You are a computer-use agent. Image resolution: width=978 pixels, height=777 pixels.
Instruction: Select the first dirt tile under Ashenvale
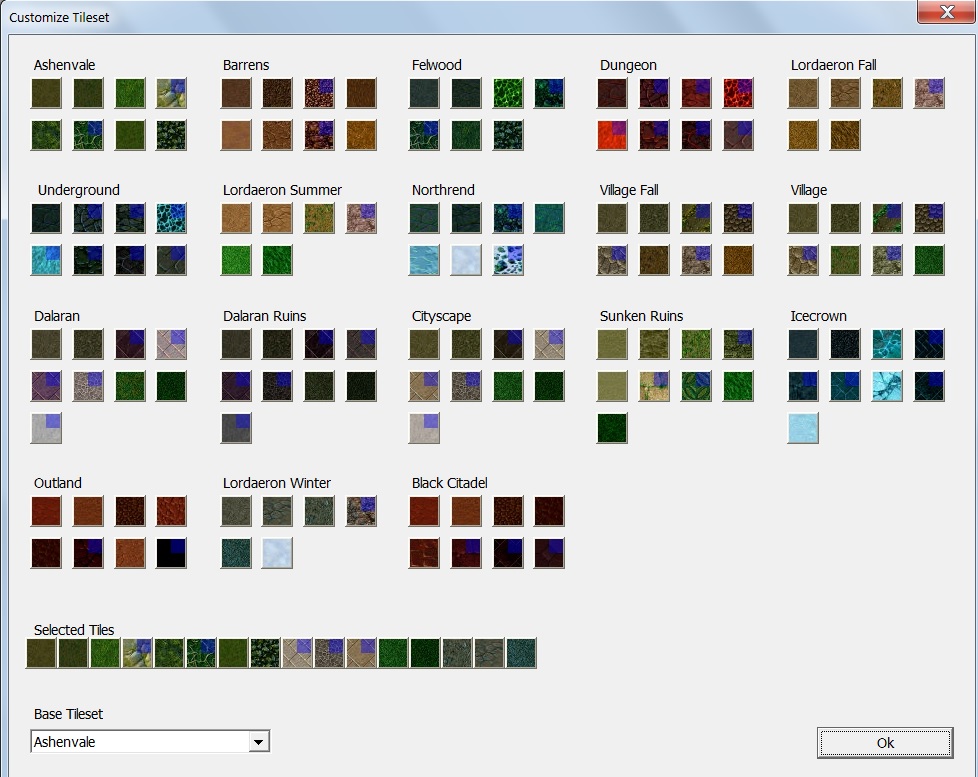click(46, 93)
